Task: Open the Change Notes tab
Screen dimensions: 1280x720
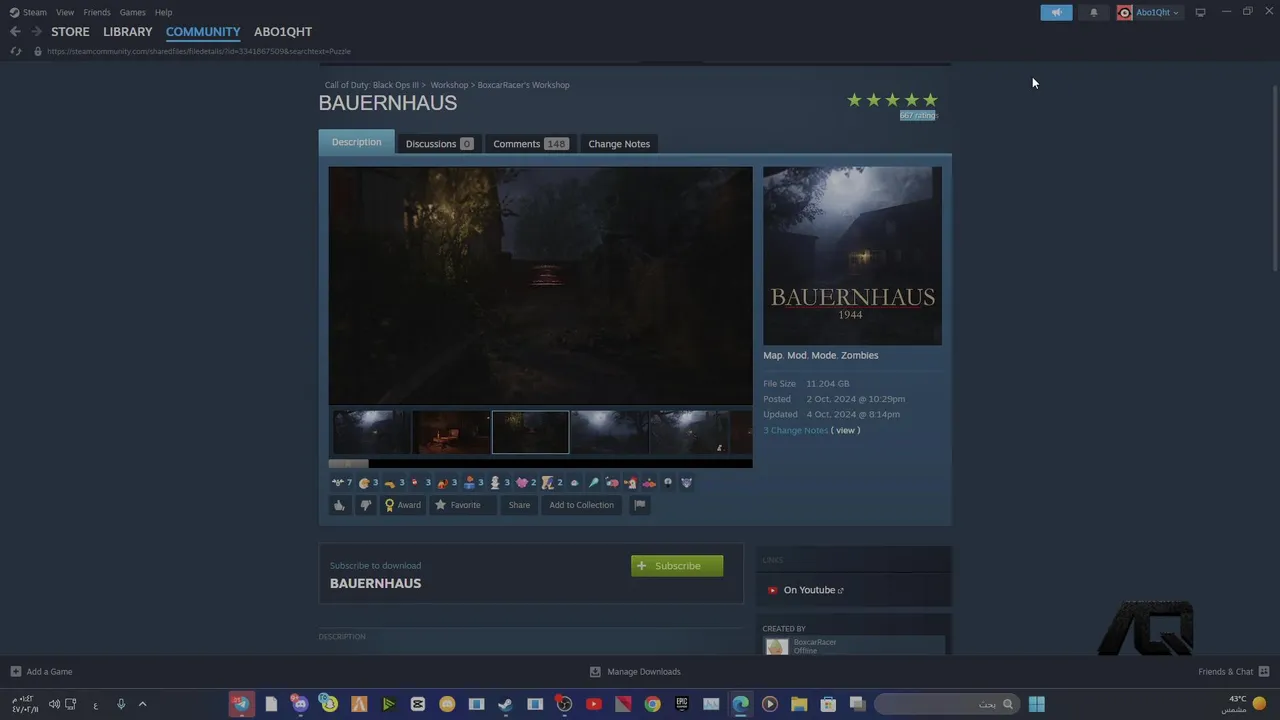Action: 619,144
